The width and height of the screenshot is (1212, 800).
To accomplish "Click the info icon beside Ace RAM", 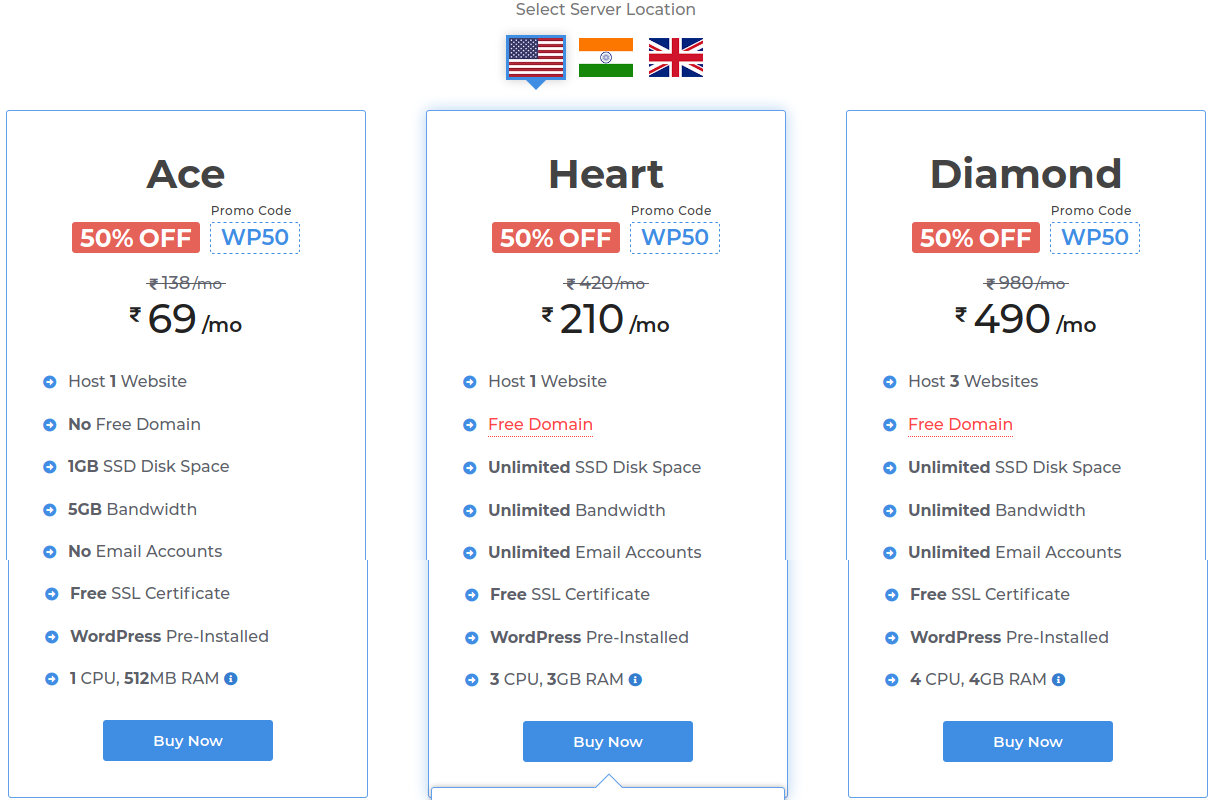I will click(x=231, y=679).
